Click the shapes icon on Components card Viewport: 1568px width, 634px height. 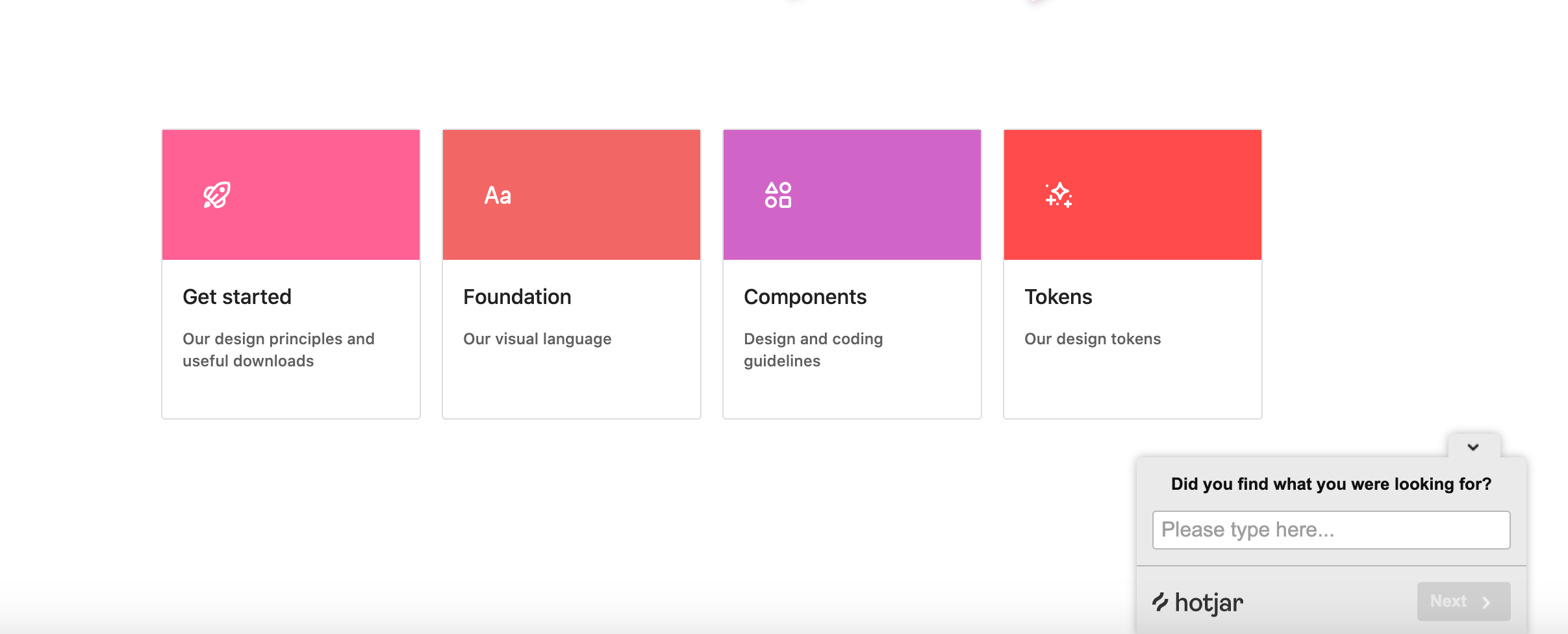click(778, 195)
